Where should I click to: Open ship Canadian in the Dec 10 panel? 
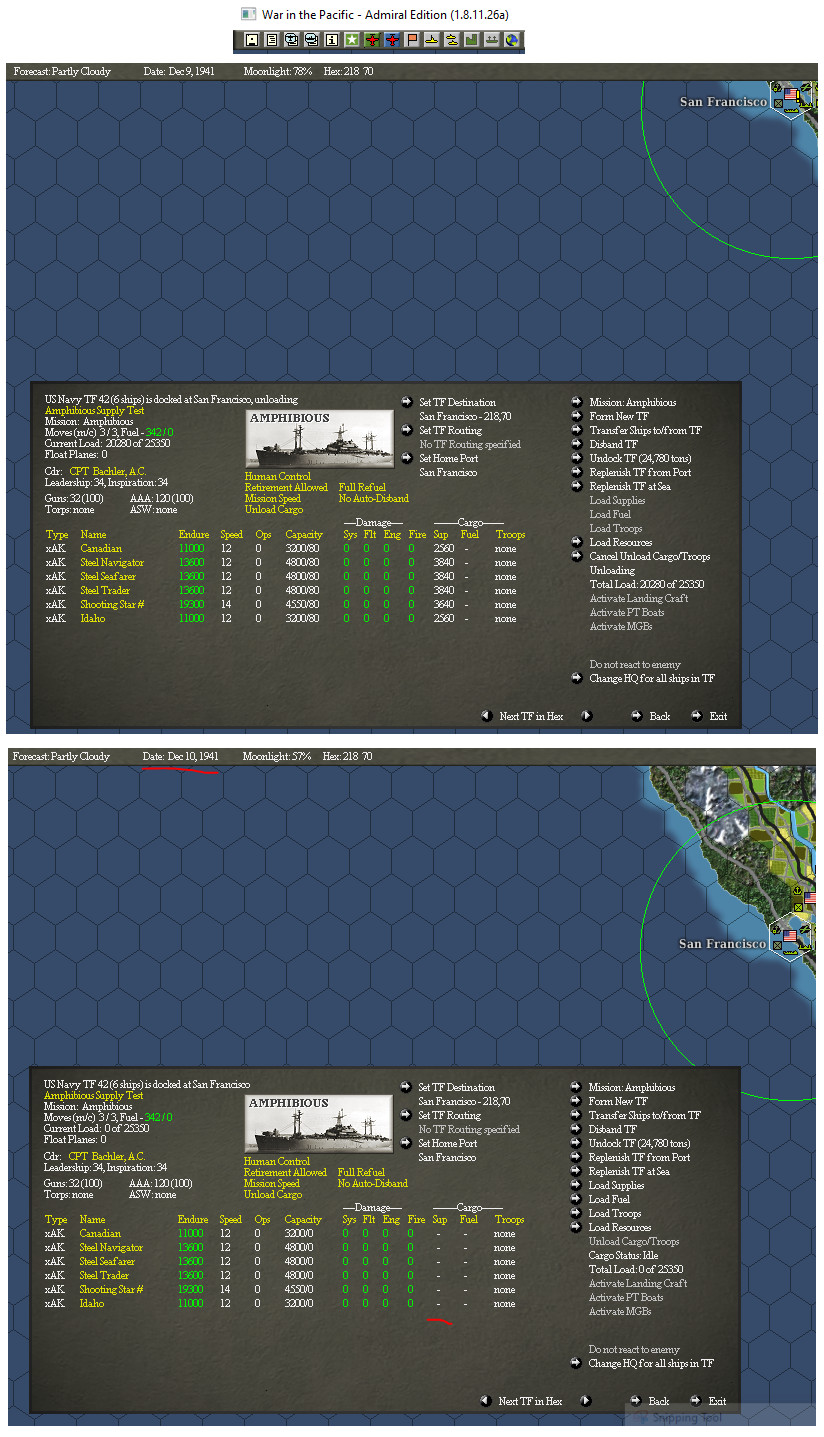pyautogui.click(x=101, y=1233)
